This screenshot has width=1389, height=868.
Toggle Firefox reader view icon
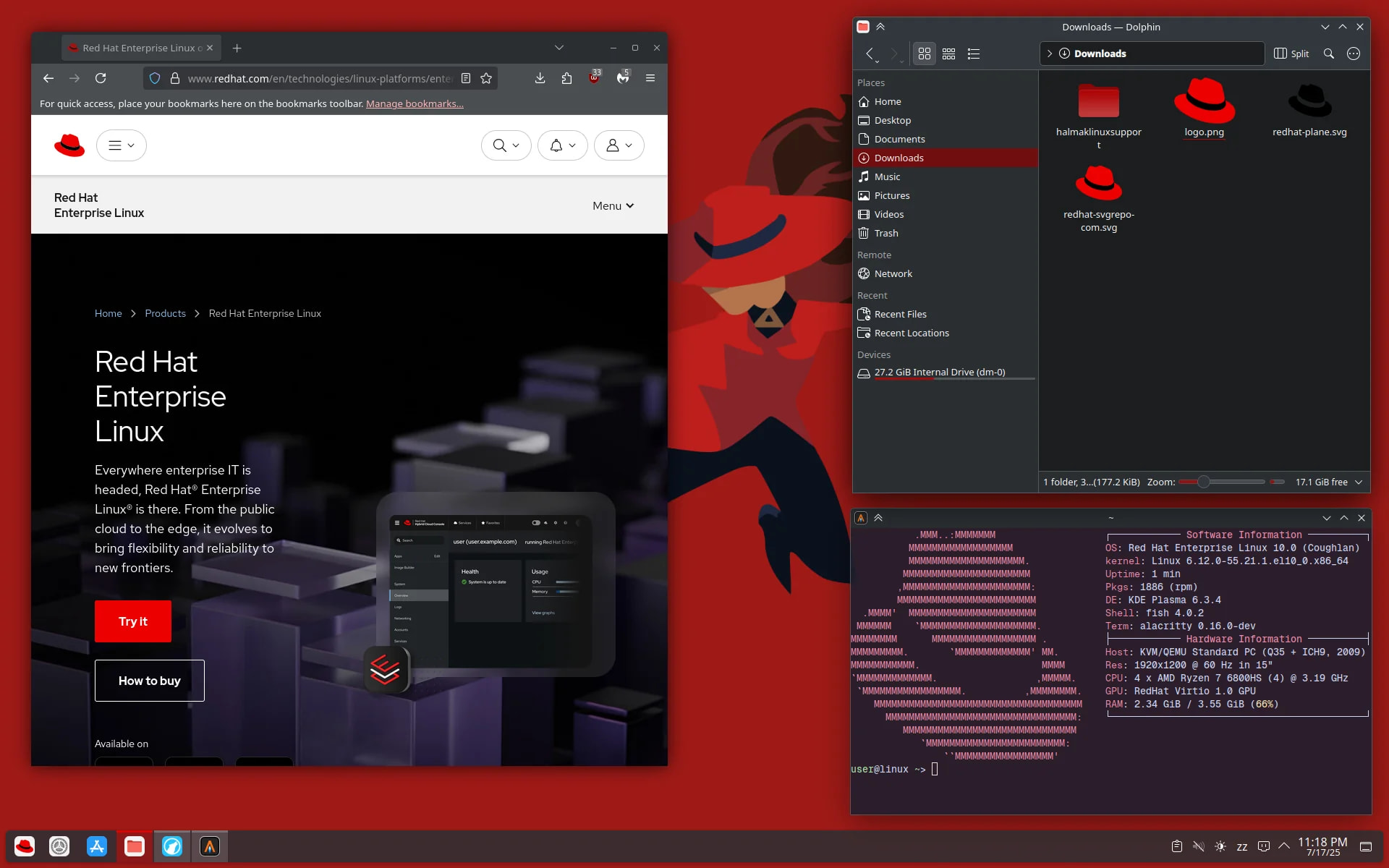coord(466,78)
